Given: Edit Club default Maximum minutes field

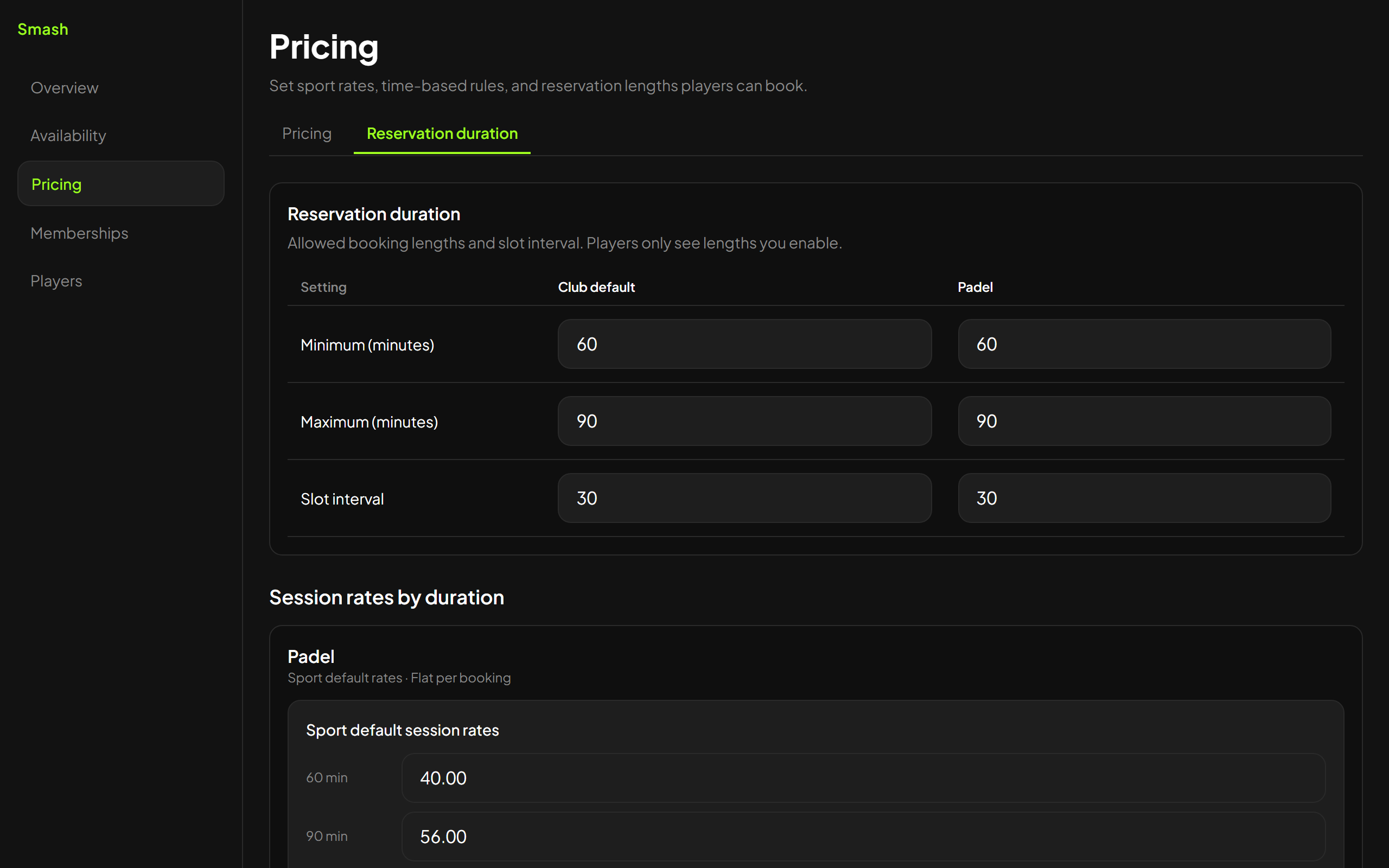Looking at the screenshot, I should click(744, 421).
